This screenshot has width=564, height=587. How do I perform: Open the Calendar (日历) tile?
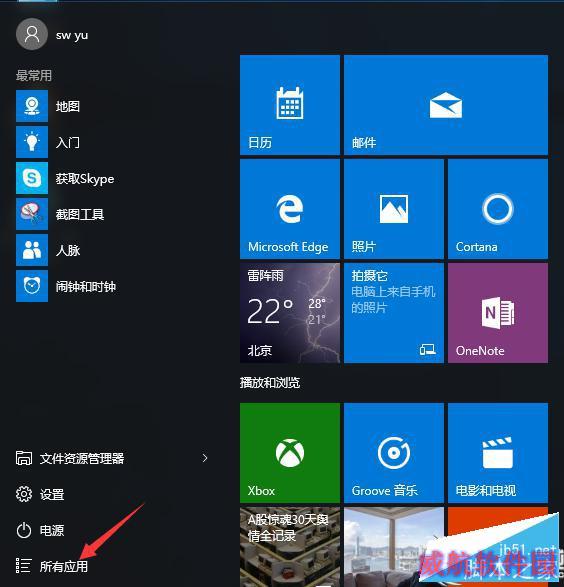click(290, 105)
